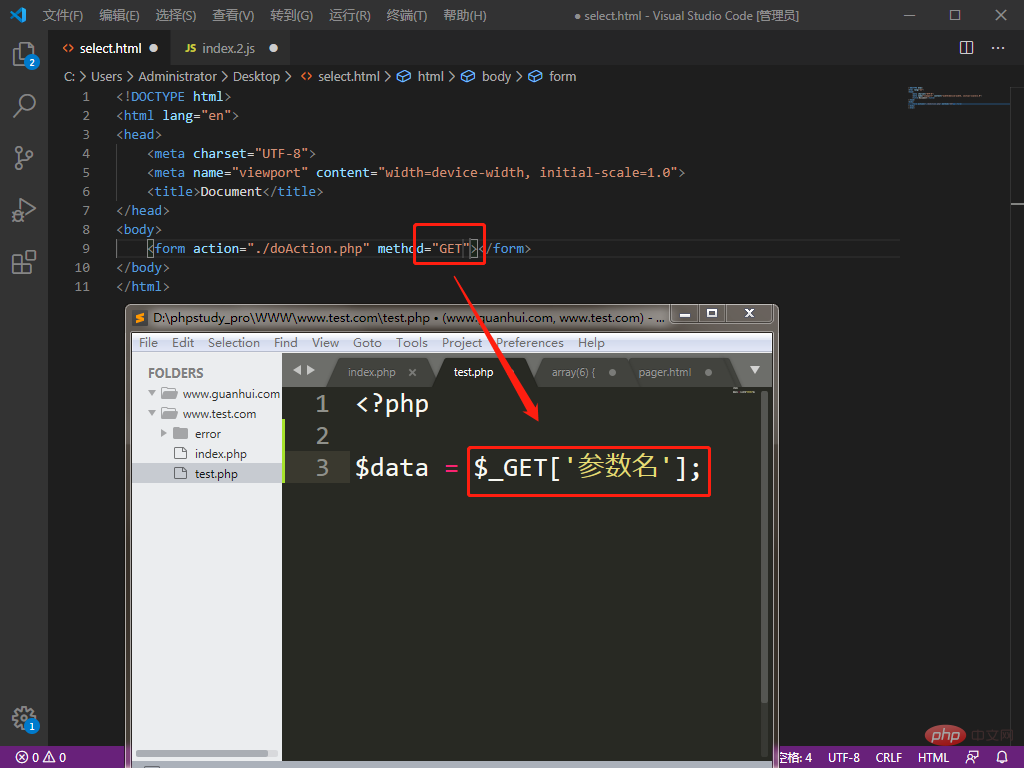Open the 查看(V) menu
Image resolution: width=1024 pixels, height=768 pixels.
[x=232, y=15]
